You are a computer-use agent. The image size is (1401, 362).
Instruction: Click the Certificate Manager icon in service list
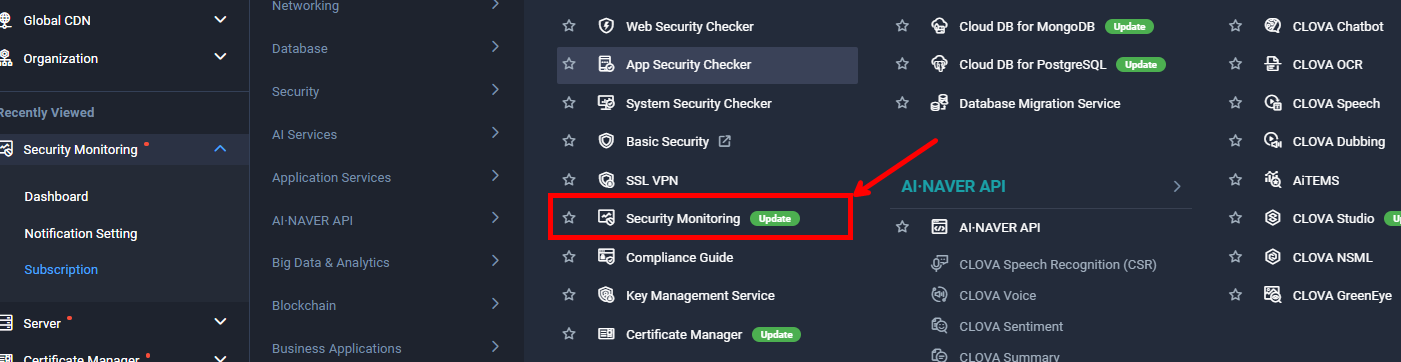coord(606,334)
